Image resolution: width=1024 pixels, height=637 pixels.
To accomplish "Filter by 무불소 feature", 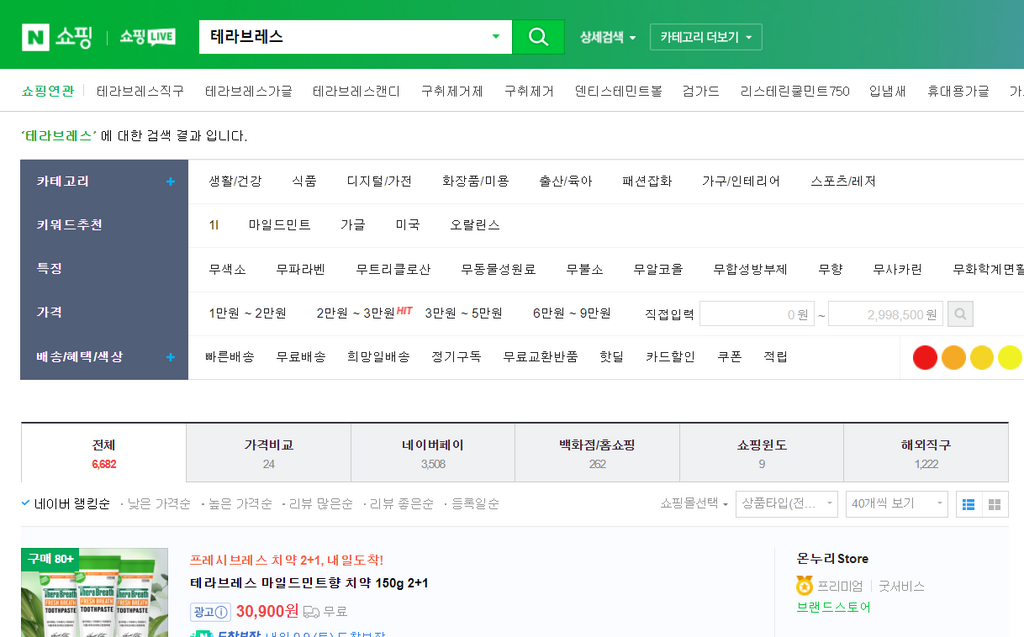I will point(584,269).
